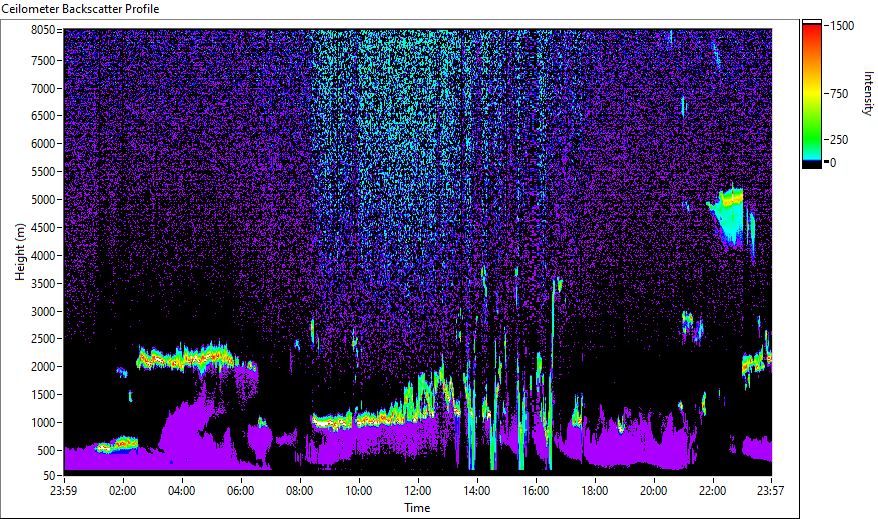Click the 6500 height tick label

click(44, 116)
